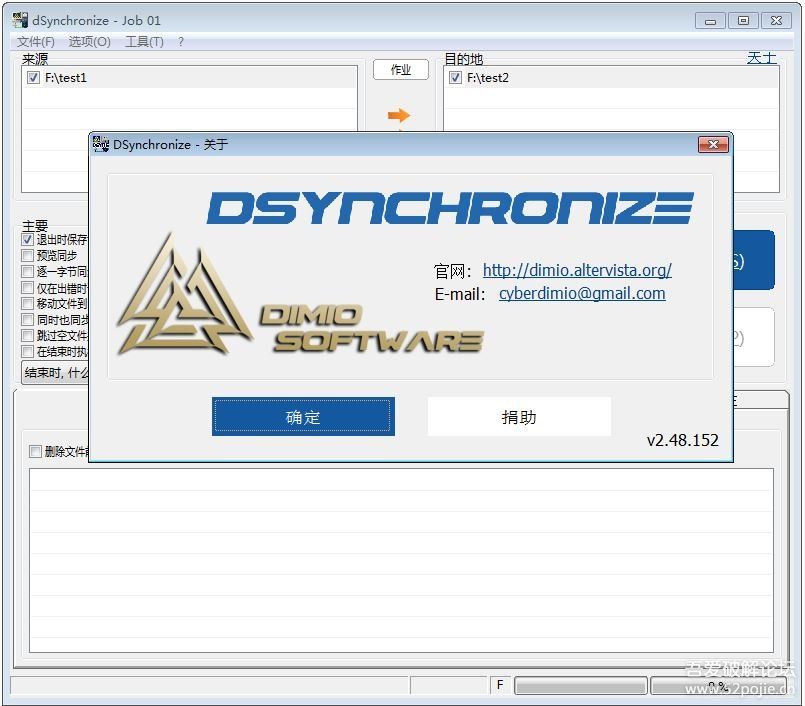Click the blue synchronize button behind dialog
The height and width of the screenshot is (706, 805).
(x=753, y=260)
